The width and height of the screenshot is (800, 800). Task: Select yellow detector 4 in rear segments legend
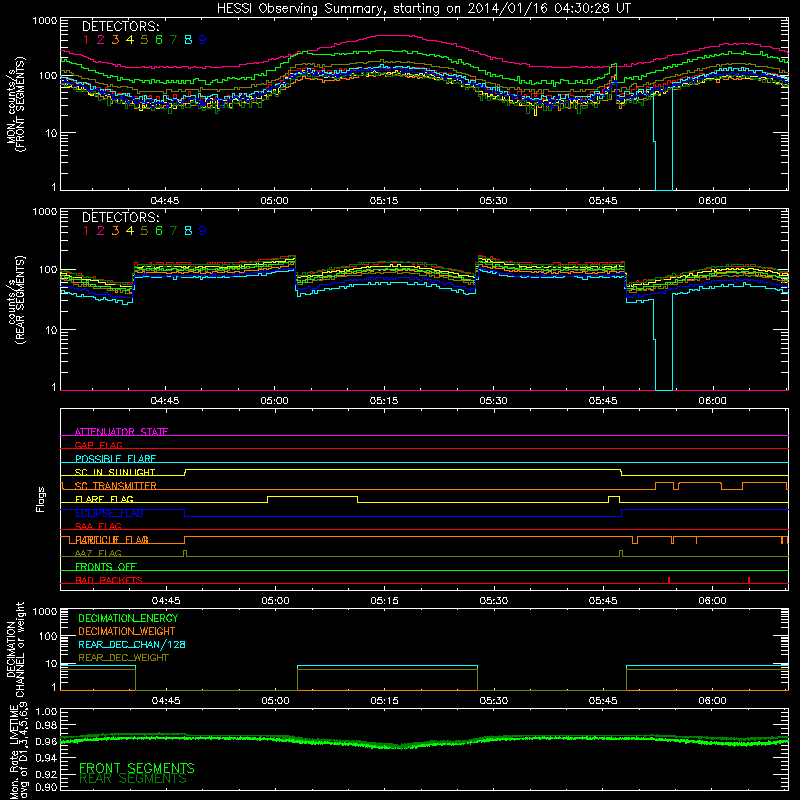(x=130, y=231)
